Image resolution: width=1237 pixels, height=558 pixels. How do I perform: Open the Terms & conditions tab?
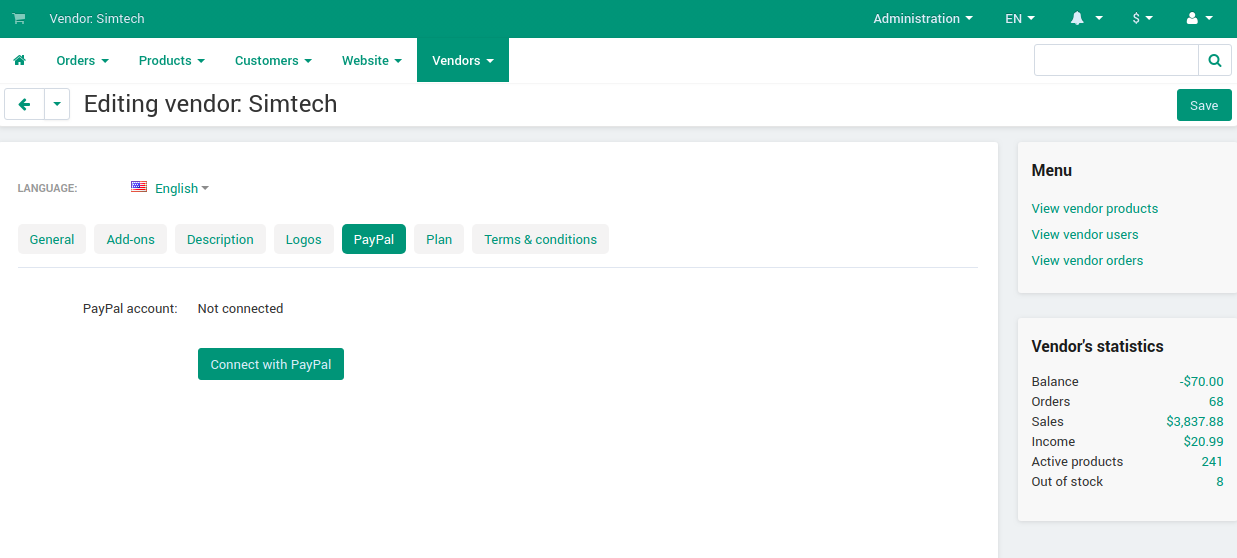point(540,239)
